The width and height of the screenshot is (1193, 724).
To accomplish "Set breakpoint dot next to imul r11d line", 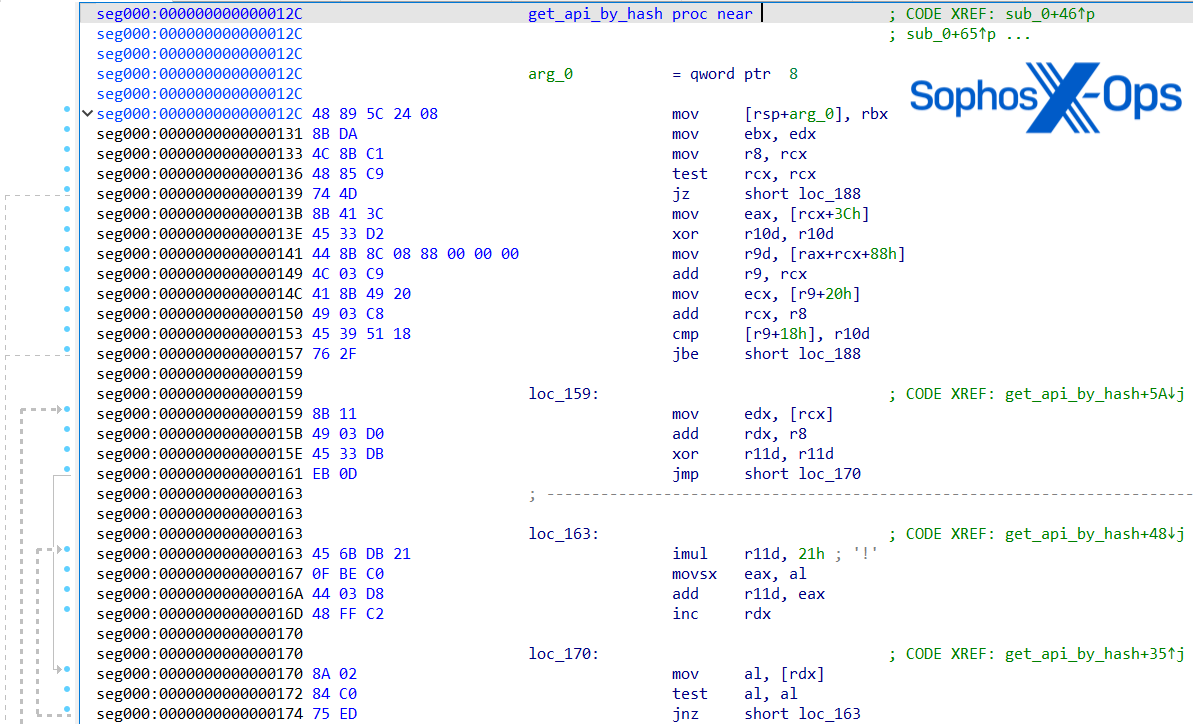I will tap(66, 550).
